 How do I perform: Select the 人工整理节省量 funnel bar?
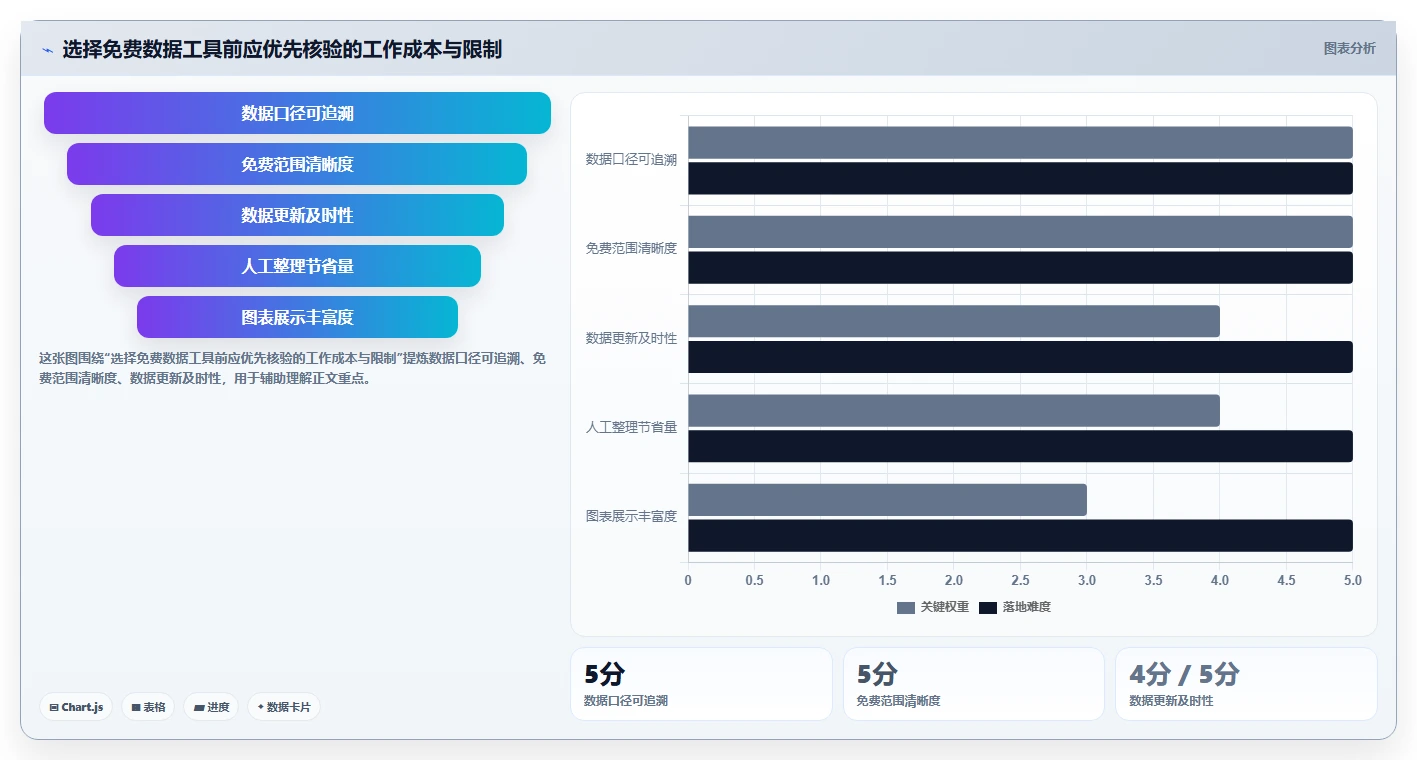(297, 266)
